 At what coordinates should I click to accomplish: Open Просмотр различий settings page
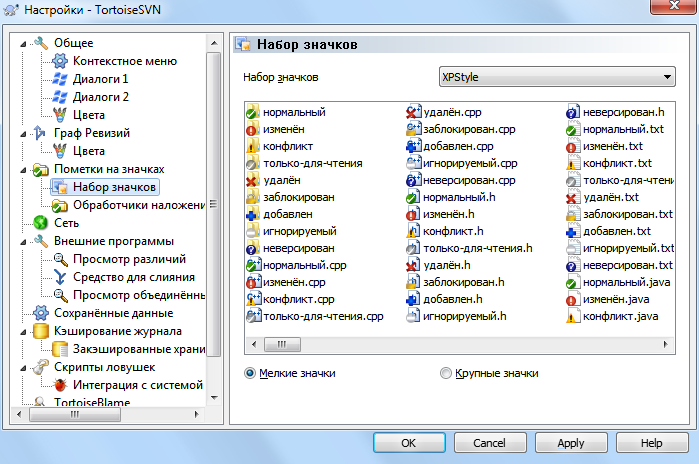(x=129, y=259)
